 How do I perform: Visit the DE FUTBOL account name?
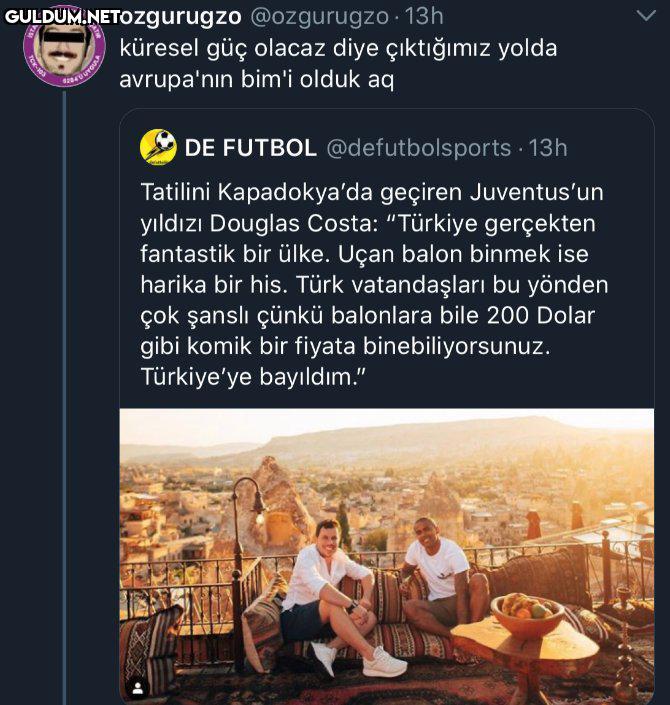[251, 148]
